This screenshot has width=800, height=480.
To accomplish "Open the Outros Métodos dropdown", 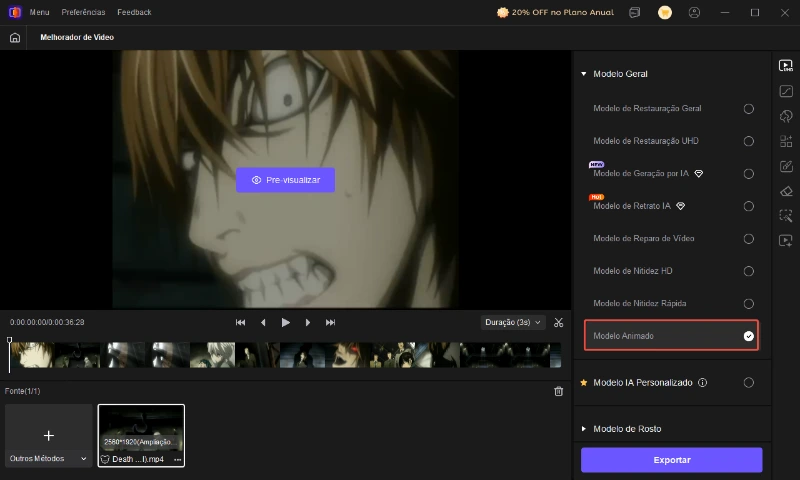I will [x=48, y=459].
